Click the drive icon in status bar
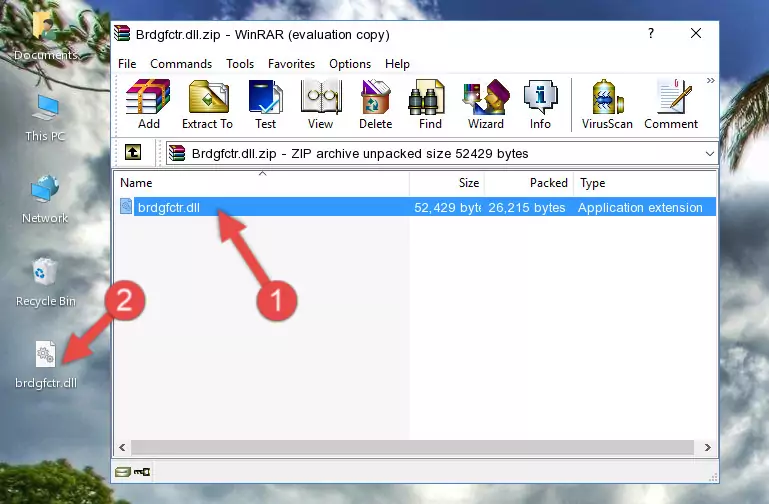Image resolution: width=769 pixels, height=504 pixels. tap(123, 472)
